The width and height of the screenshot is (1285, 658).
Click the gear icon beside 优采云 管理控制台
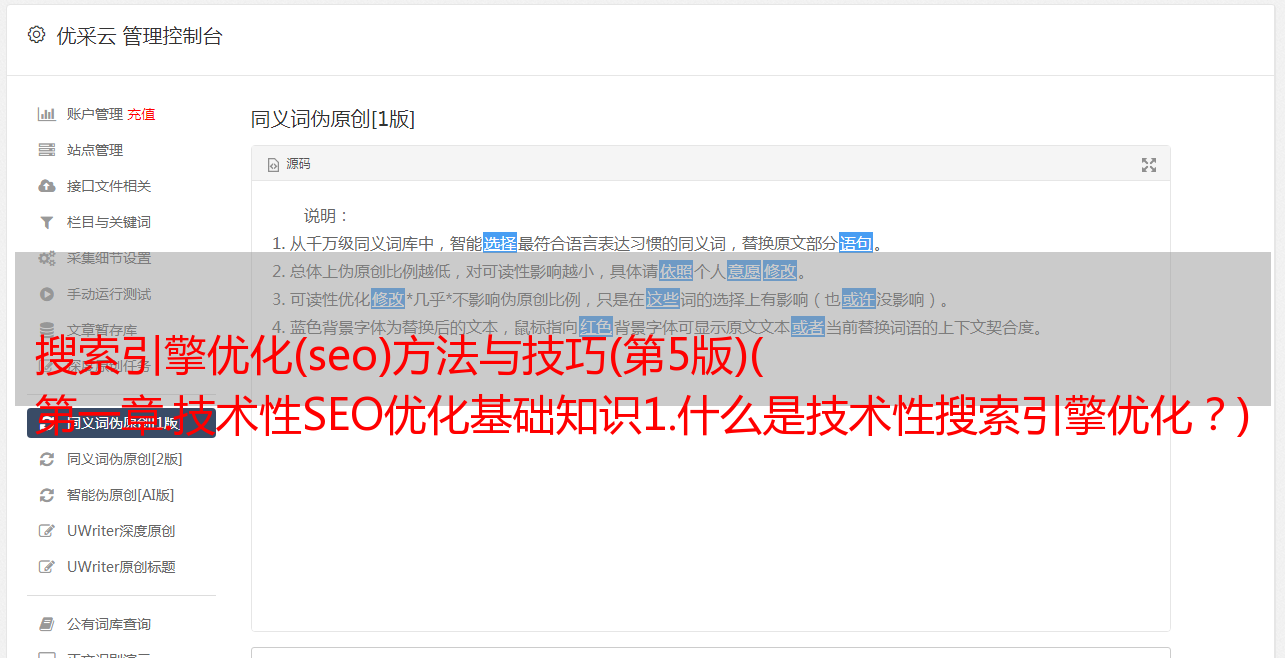(x=37, y=35)
